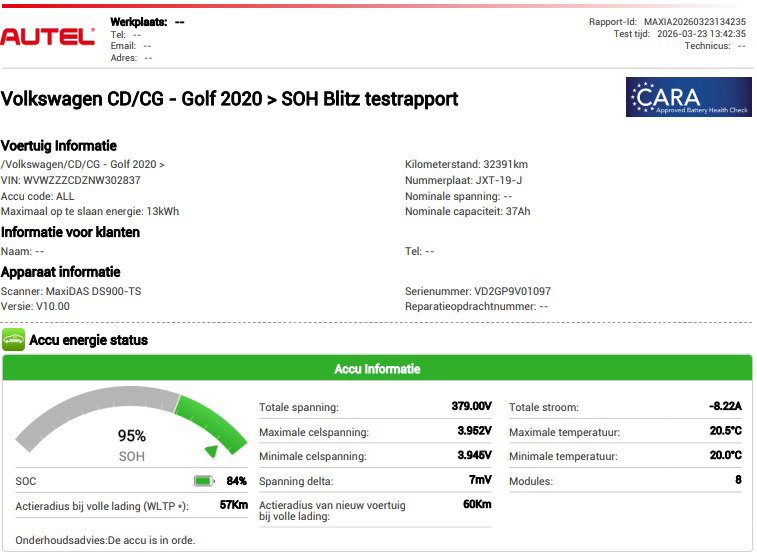Select the green Accu Informatie header bar
The width and height of the screenshot is (757, 556).
[377, 369]
